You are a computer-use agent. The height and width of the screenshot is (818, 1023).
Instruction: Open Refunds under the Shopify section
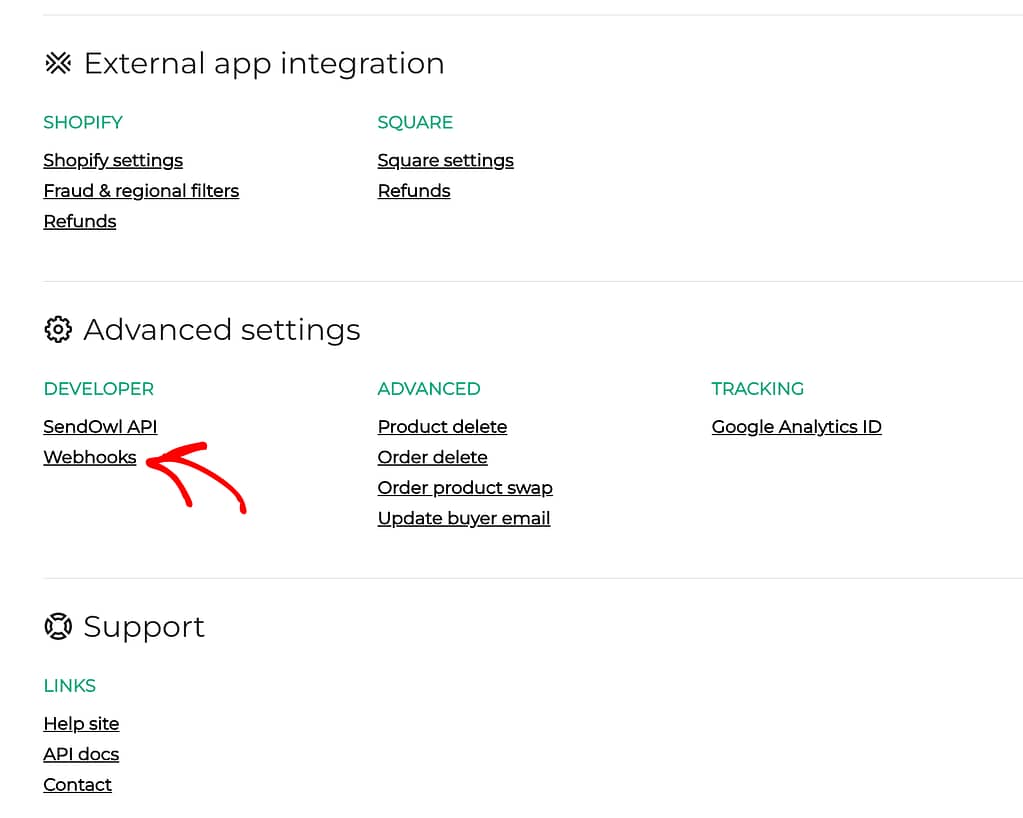pyautogui.click(x=80, y=222)
